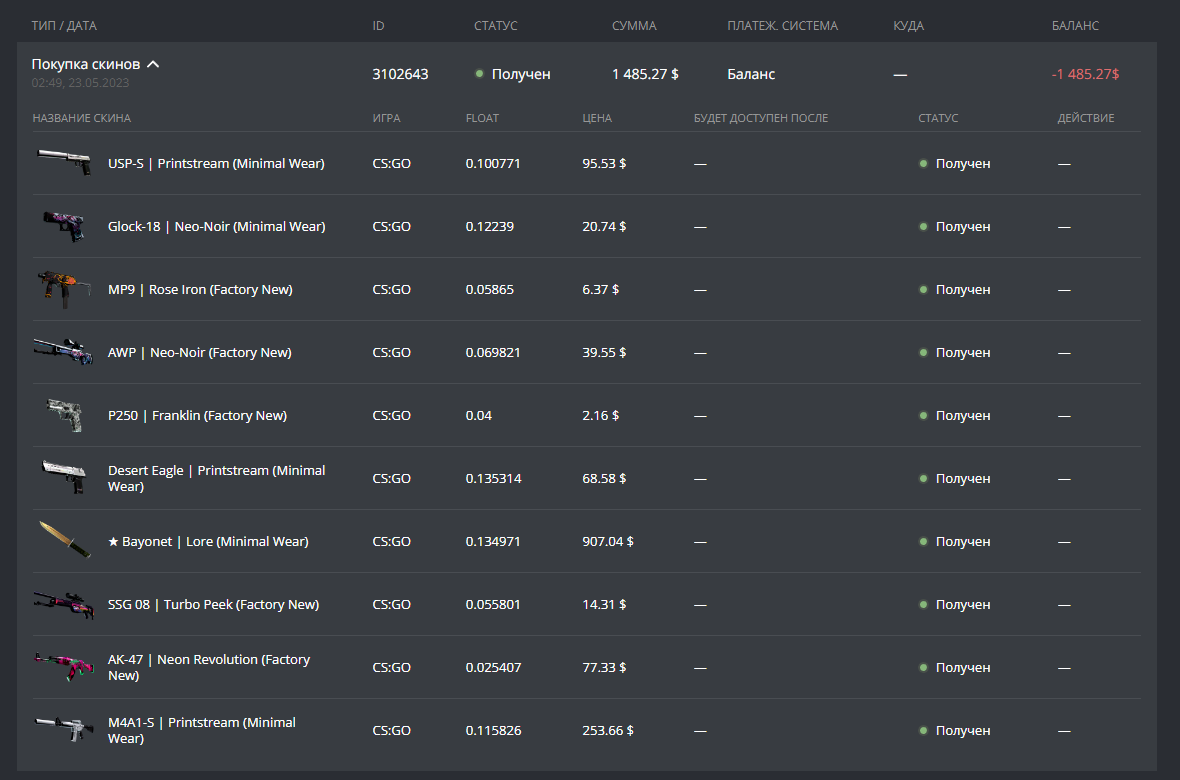
Task: Click the M4A1-S | Printstream name
Action: pyautogui.click(x=202, y=730)
